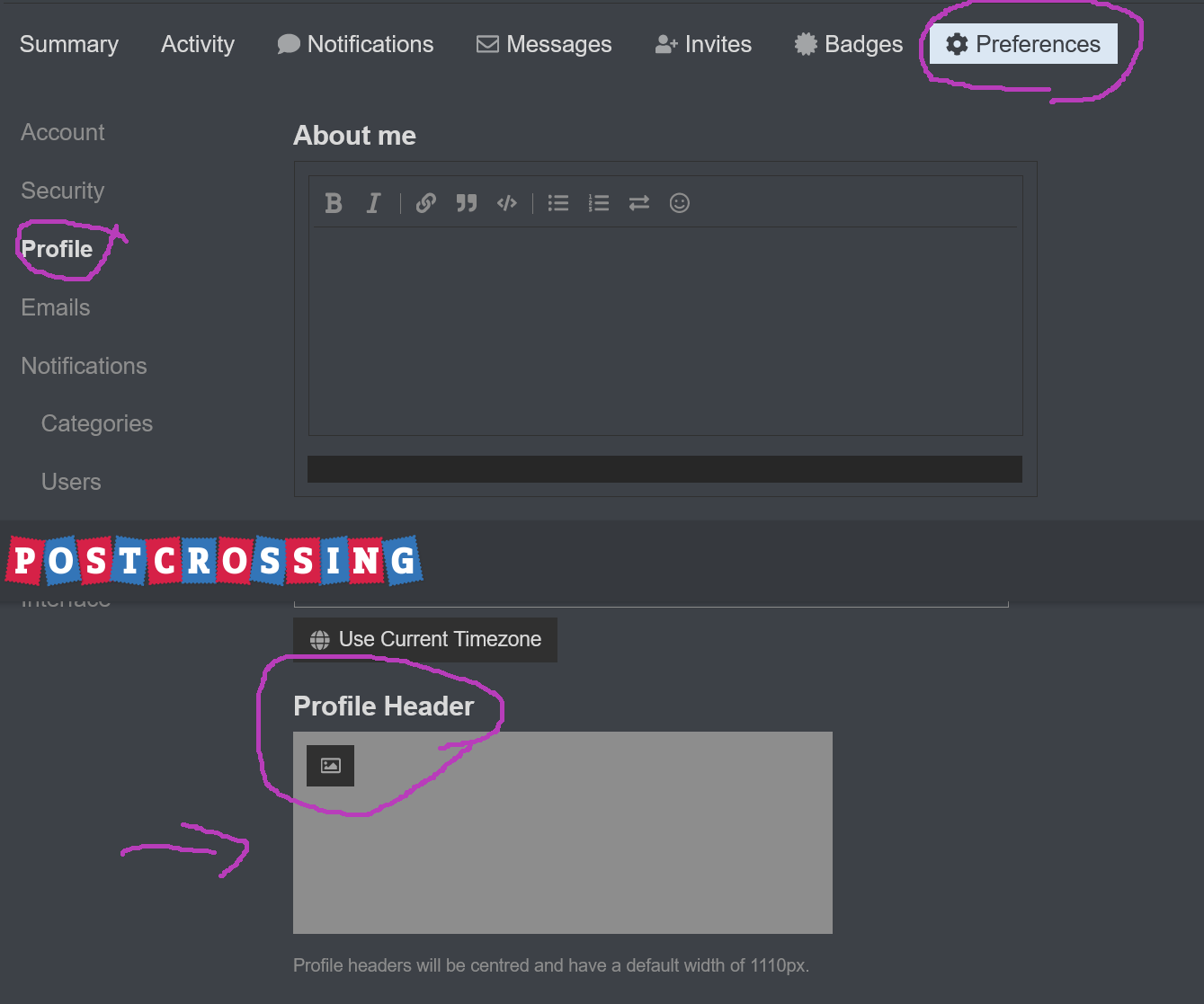
Task: Go to the Messages tab
Action: [x=544, y=44]
